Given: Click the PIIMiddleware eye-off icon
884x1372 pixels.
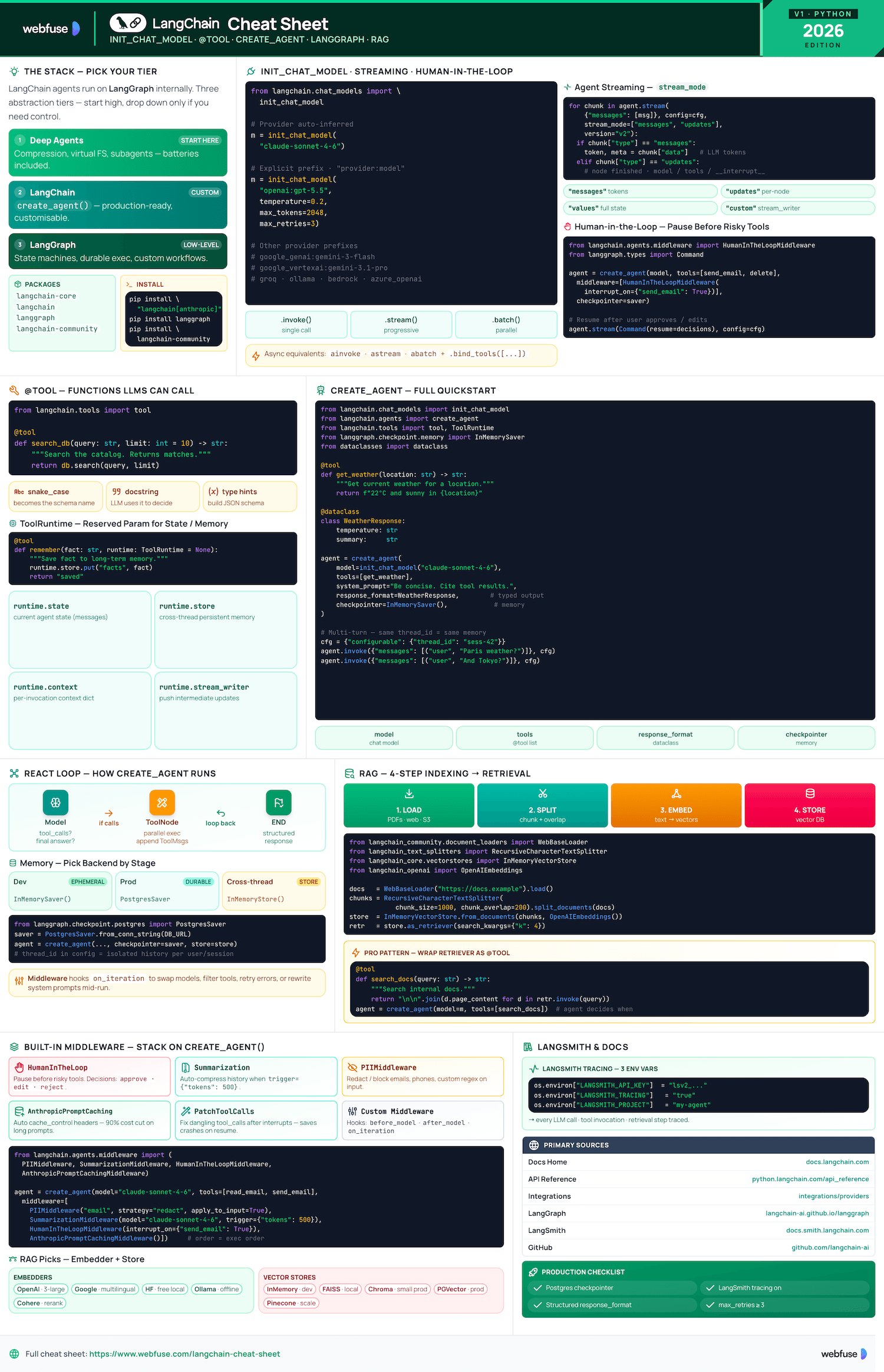Looking at the screenshot, I should coord(352,1067).
